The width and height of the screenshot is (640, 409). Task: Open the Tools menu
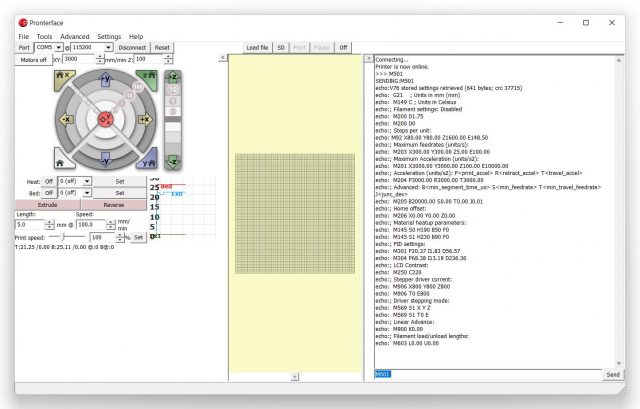coord(44,36)
